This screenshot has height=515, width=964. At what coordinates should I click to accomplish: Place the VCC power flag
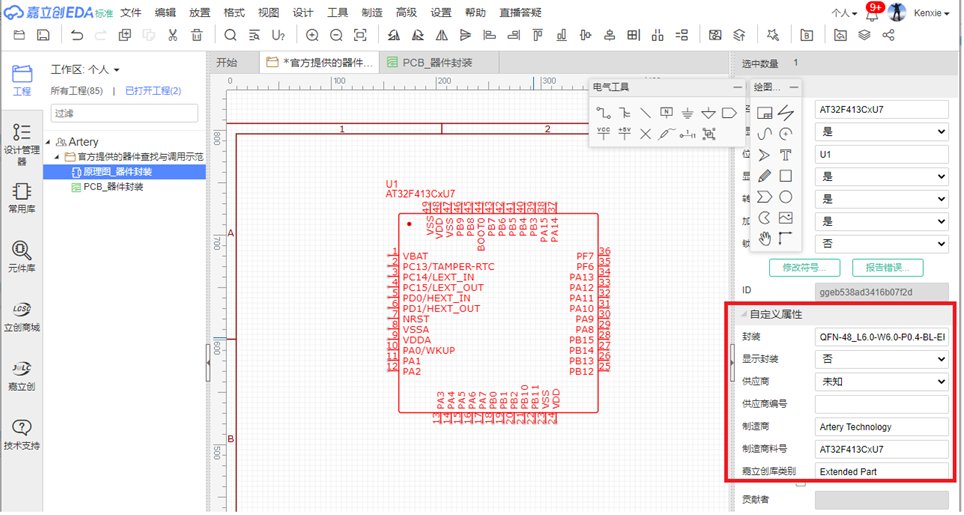coord(604,133)
